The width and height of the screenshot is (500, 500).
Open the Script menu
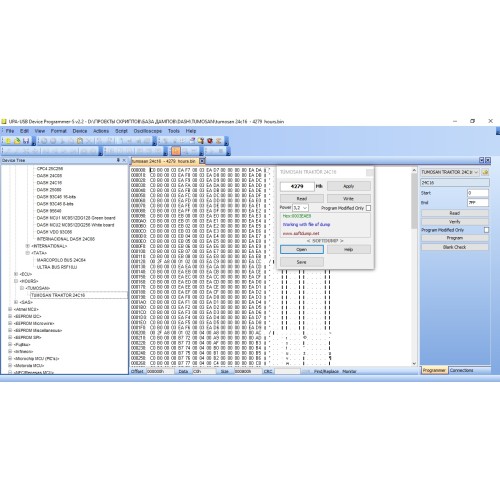click(x=121, y=131)
